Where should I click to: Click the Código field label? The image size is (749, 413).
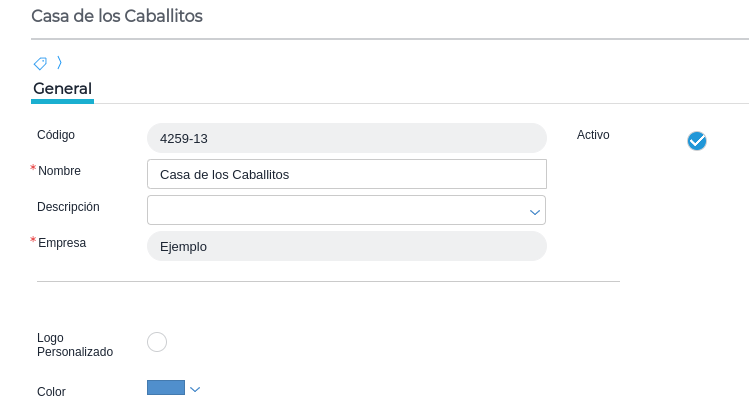tap(56, 135)
